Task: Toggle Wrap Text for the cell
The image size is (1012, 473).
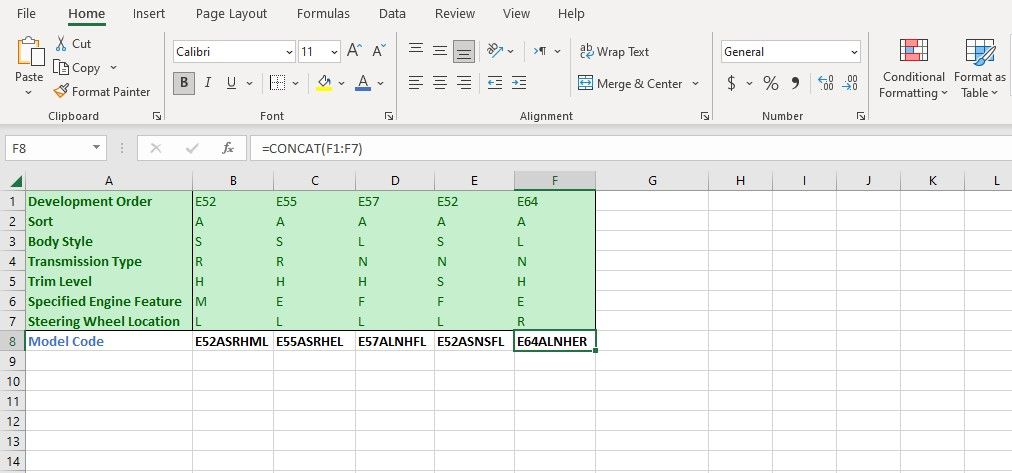Action: point(613,52)
